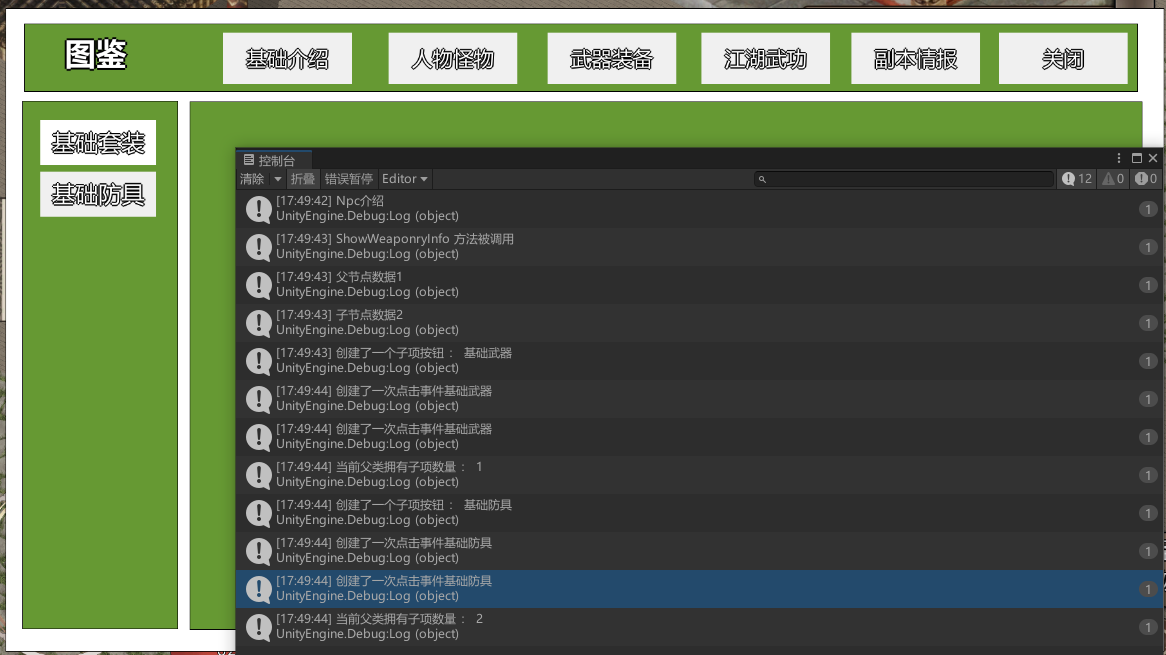Screen dimensions: 1166x655
Task: Click the info icon of the 子项数量： 2 log
Action: click(x=258, y=627)
